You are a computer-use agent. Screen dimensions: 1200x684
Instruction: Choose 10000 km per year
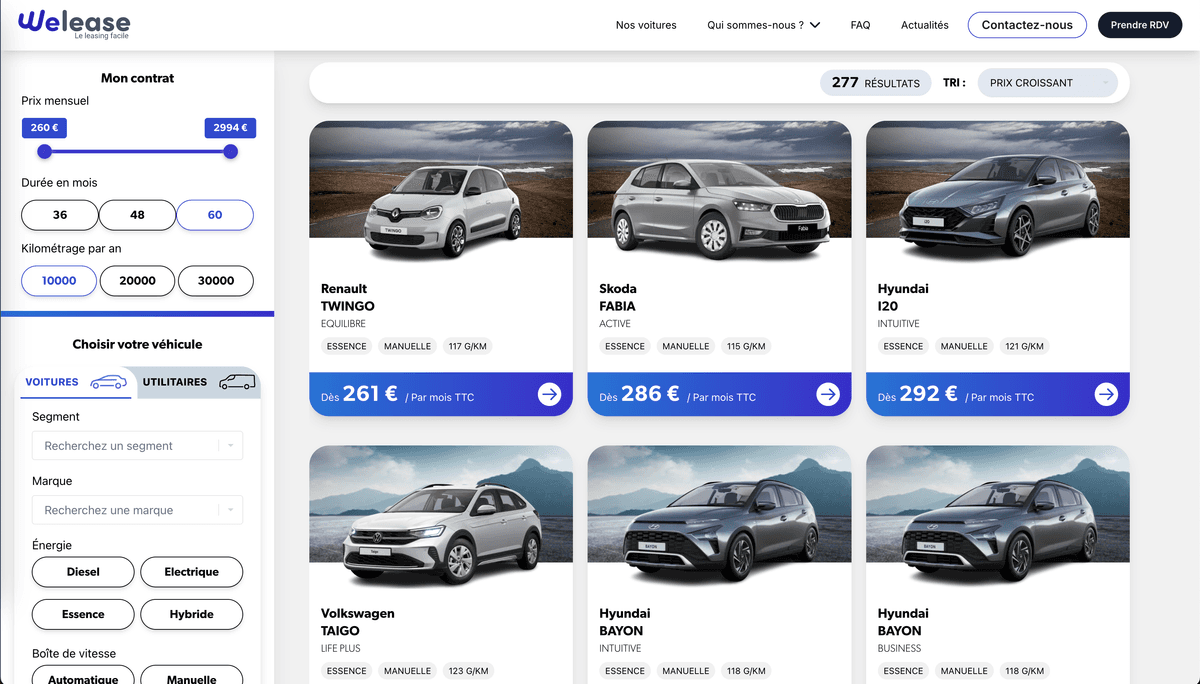pos(59,281)
